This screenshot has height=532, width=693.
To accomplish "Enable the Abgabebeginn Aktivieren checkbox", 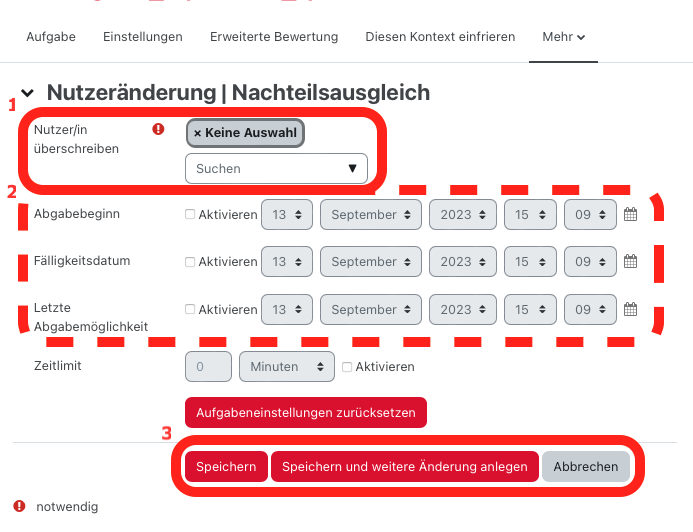I will [x=190, y=214].
